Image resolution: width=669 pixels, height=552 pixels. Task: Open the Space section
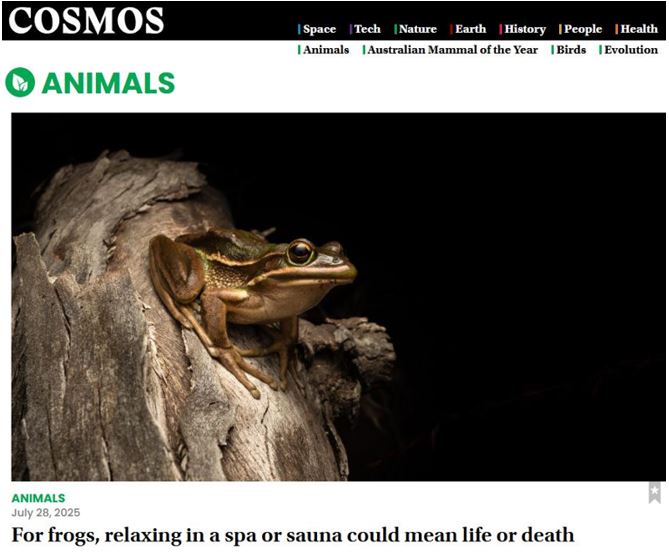(x=317, y=29)
